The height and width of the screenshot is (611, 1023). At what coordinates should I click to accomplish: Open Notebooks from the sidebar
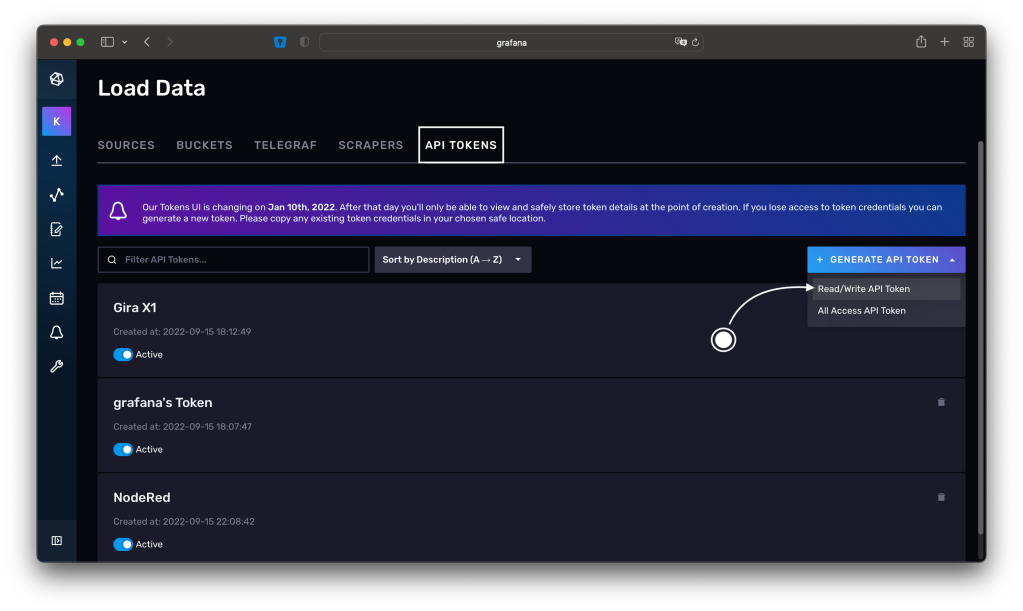pyautogui.click(x=56, y=229)
